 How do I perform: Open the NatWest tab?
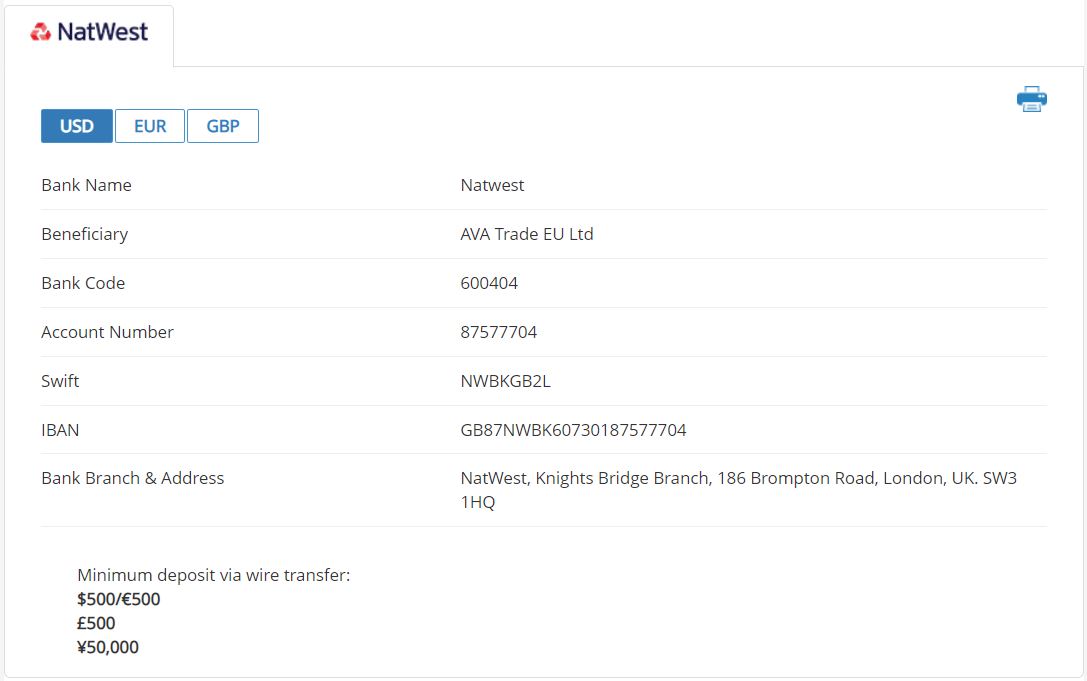click(89, 34)
